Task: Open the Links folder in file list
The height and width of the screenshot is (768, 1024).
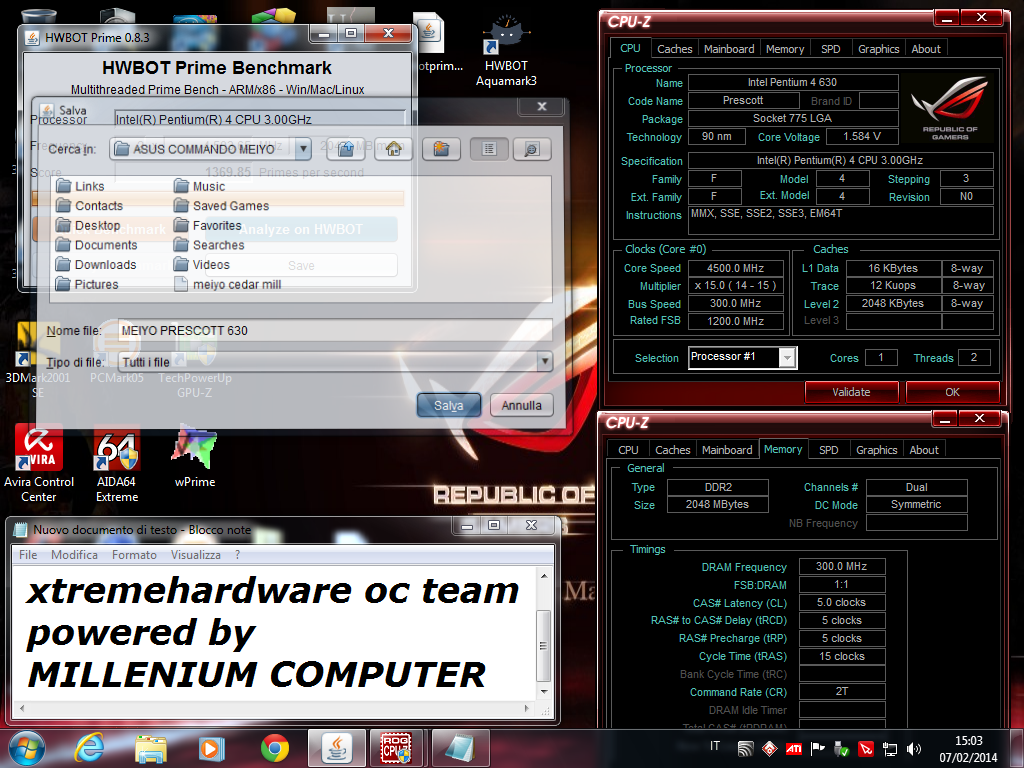Action: pos(80,186)
